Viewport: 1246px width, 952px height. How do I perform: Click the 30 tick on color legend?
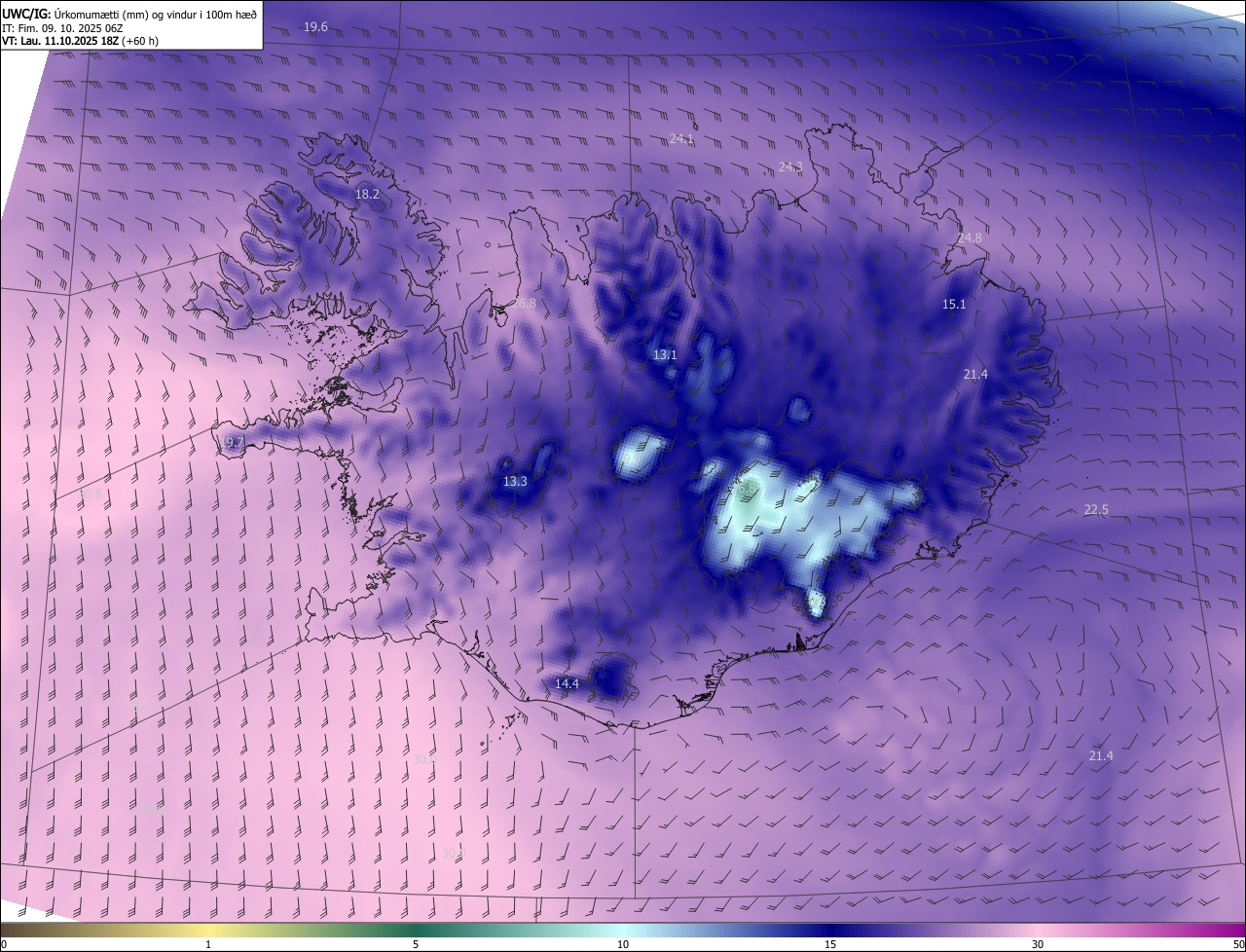[x=1038, y=944]
